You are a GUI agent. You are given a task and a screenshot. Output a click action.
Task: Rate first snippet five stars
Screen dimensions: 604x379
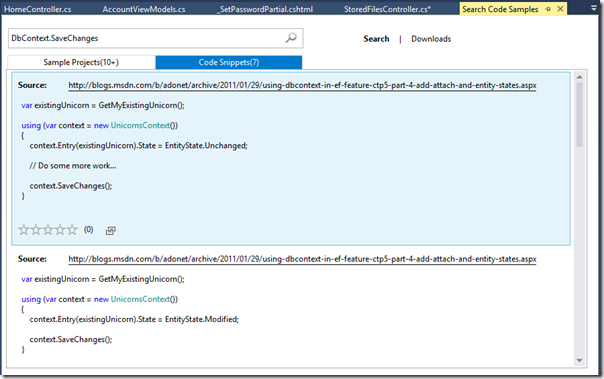tap(72, 230)
